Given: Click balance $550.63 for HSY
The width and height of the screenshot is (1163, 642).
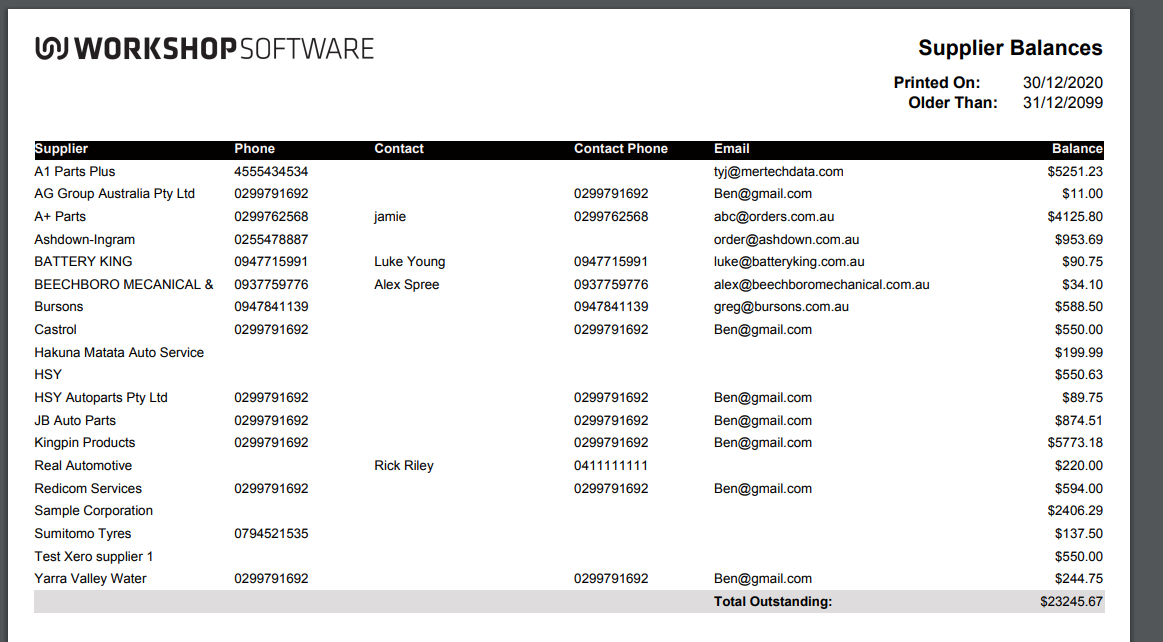Looking at the screenshot, I should (x=1078, y=375).
